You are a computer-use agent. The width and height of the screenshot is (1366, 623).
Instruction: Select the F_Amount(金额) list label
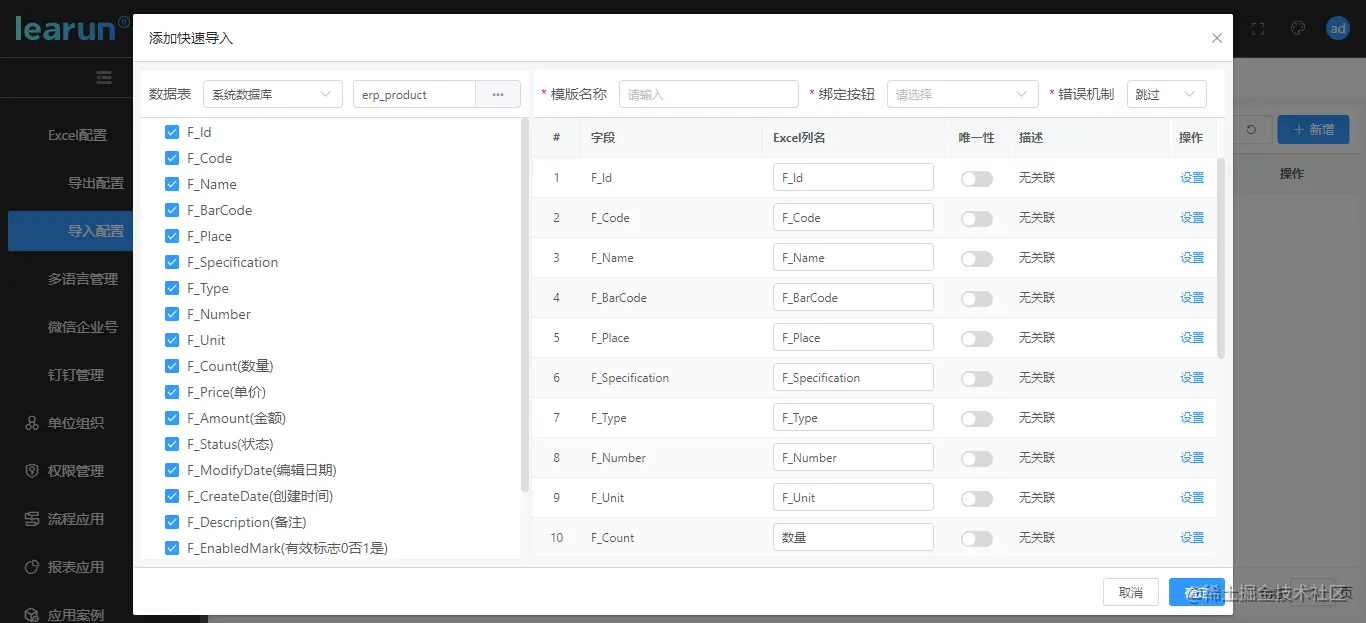[236, 418]
